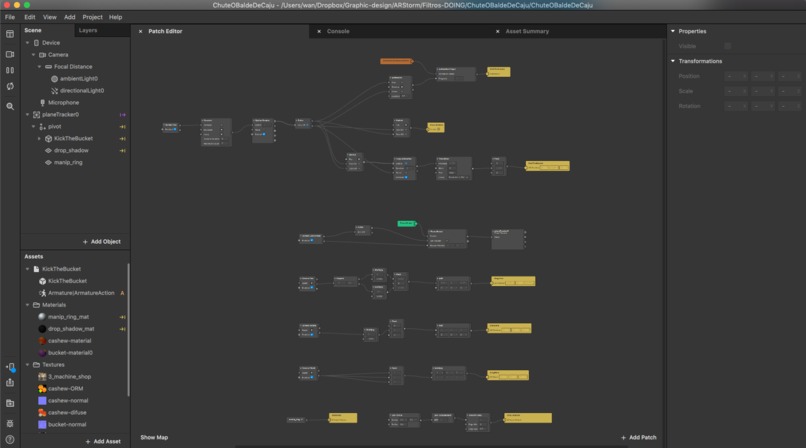Select the Camera object in Scene

(x=58, y=54)
